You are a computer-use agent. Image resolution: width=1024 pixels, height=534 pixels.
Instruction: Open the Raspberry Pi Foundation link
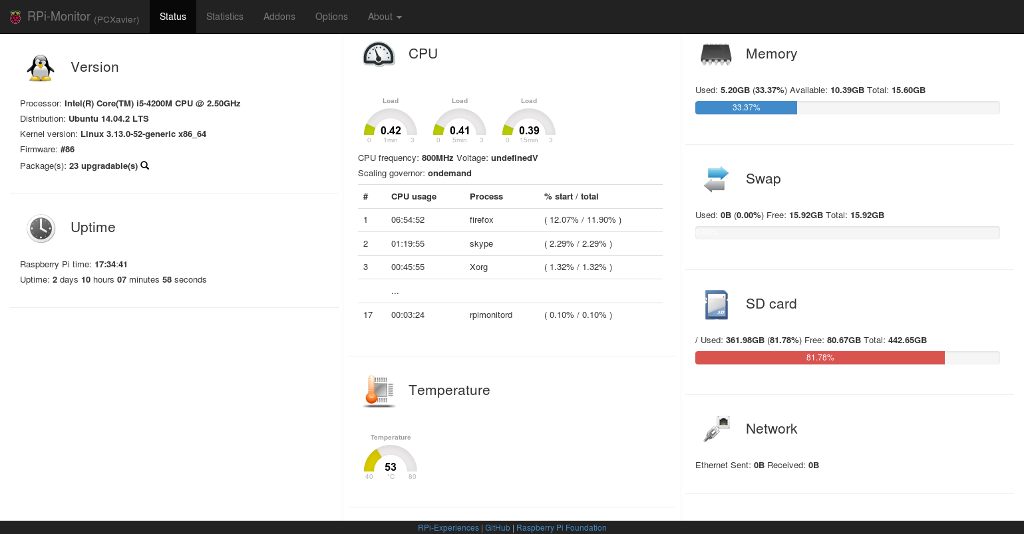click(x=562, y=528)
